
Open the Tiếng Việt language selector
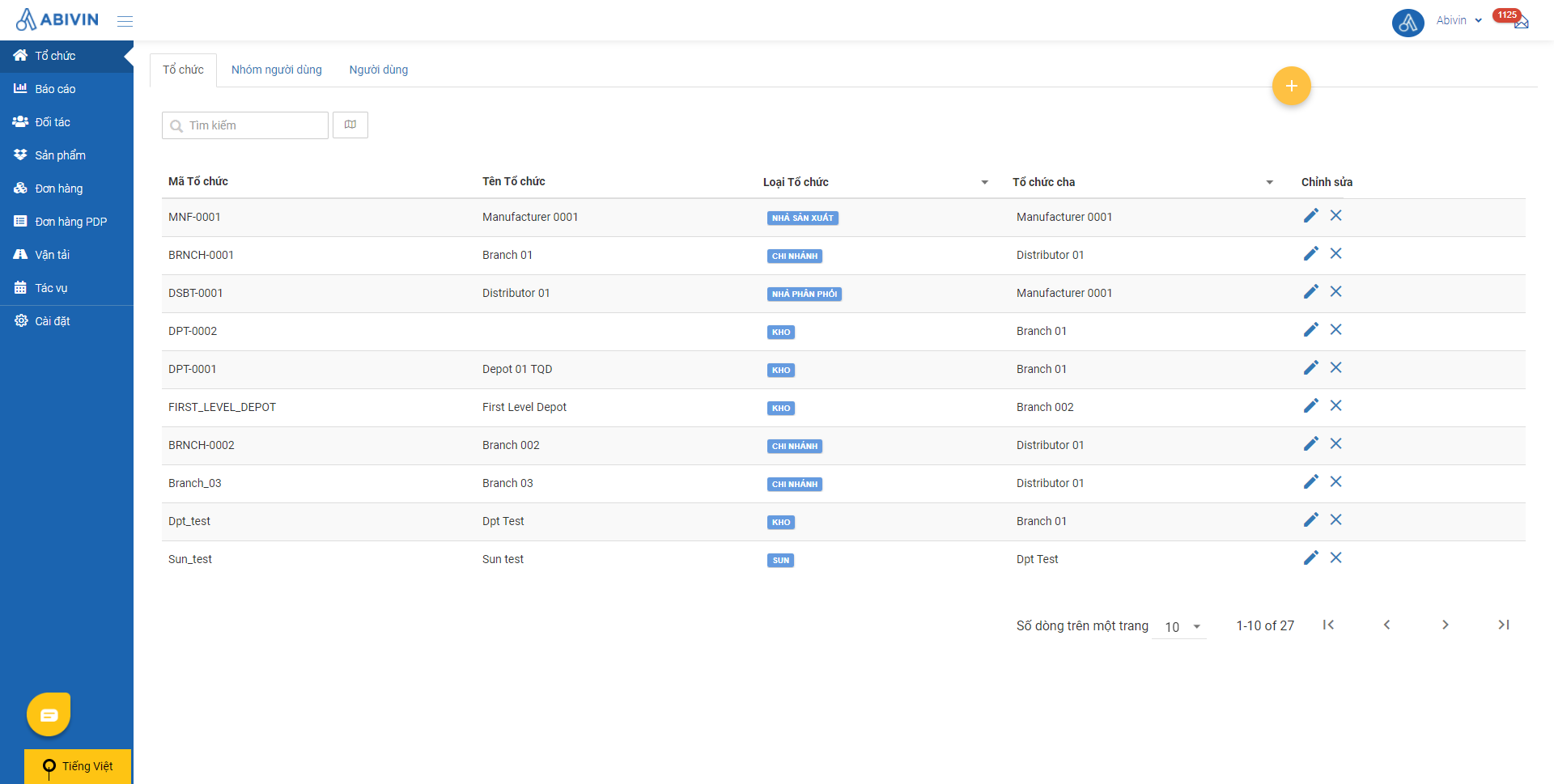pos(78,766)
